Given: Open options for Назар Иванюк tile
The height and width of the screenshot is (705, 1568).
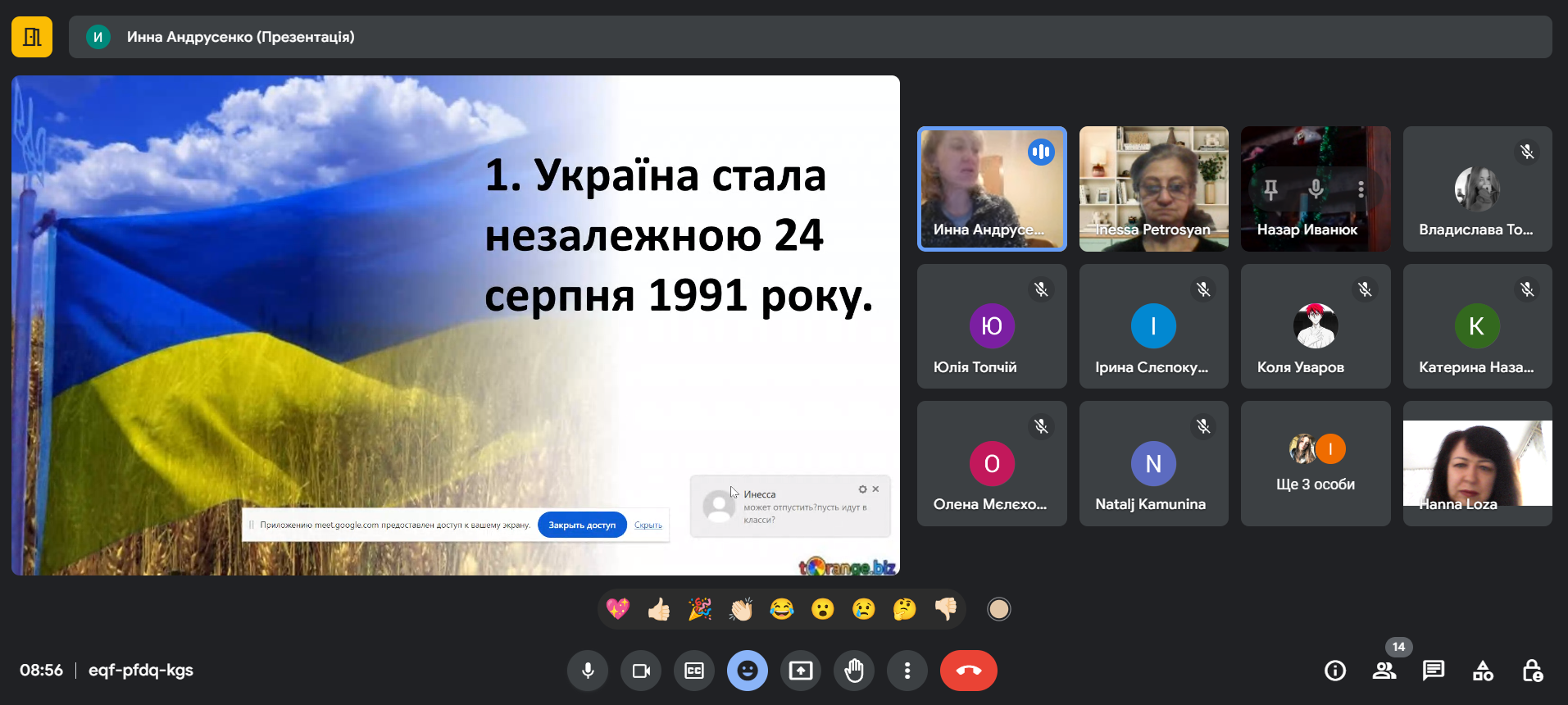Looking at the screenshot, I should point(1361,189).
